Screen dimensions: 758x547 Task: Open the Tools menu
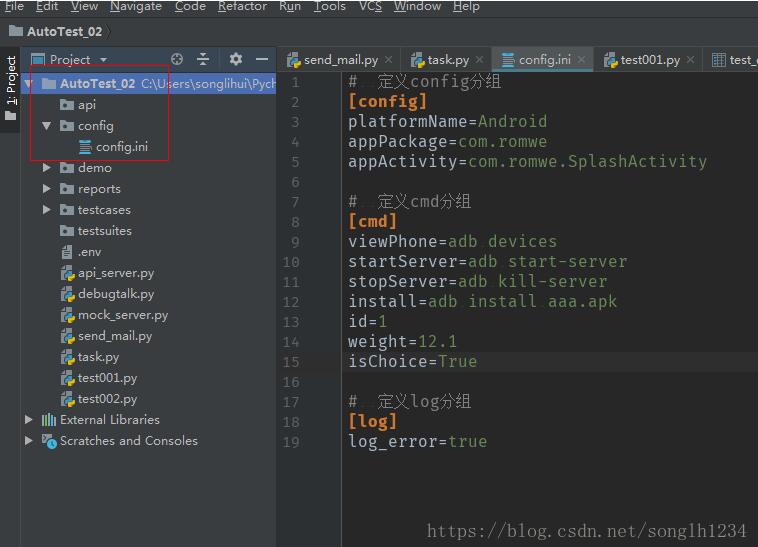tap(329, 6)
